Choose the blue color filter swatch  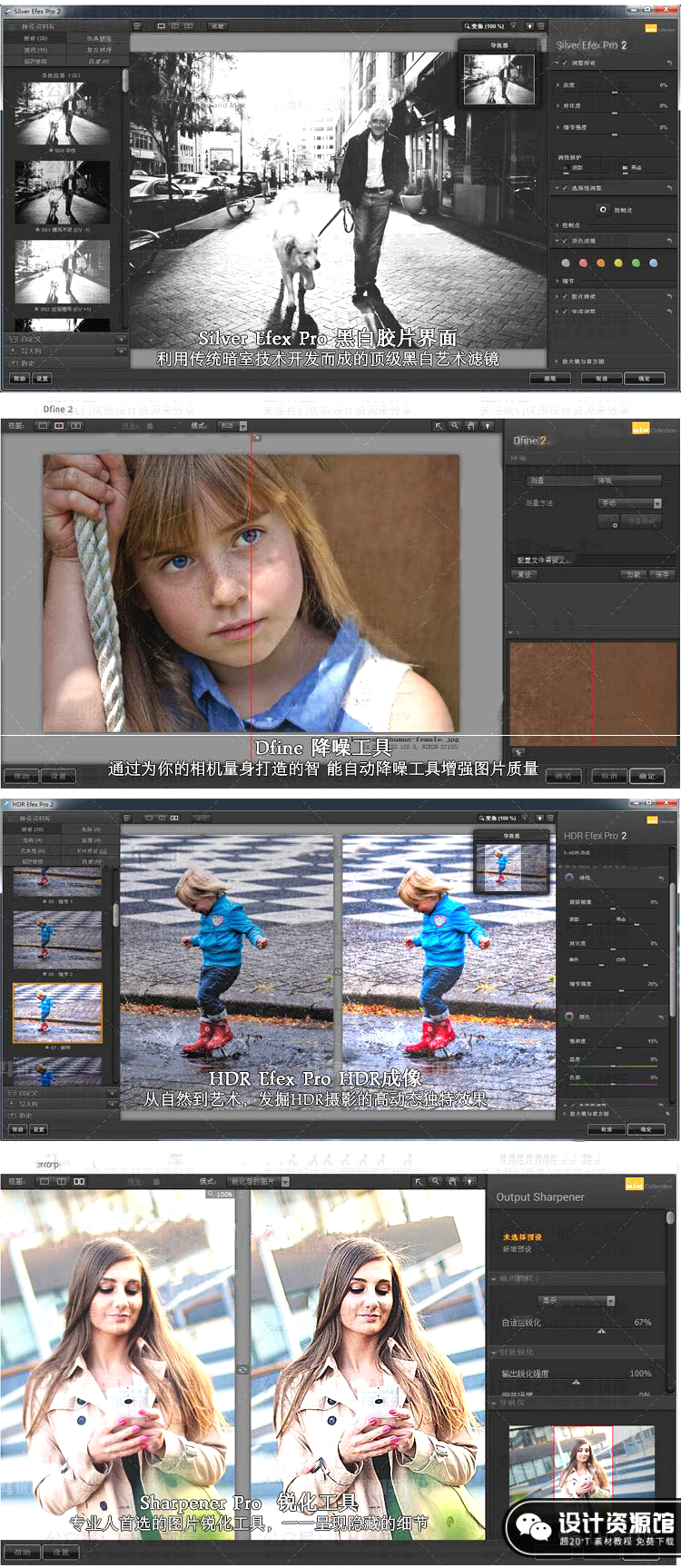[x=653, y=263]
